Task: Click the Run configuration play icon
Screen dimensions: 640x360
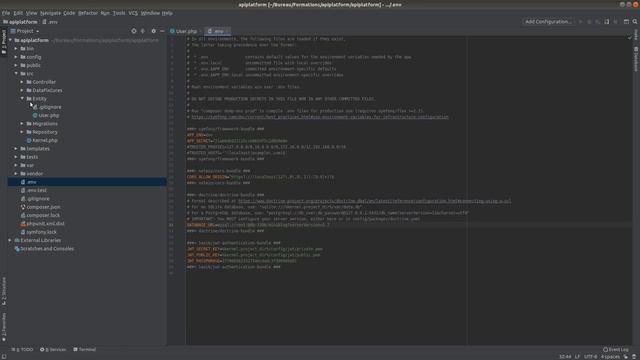Action: 580,22
